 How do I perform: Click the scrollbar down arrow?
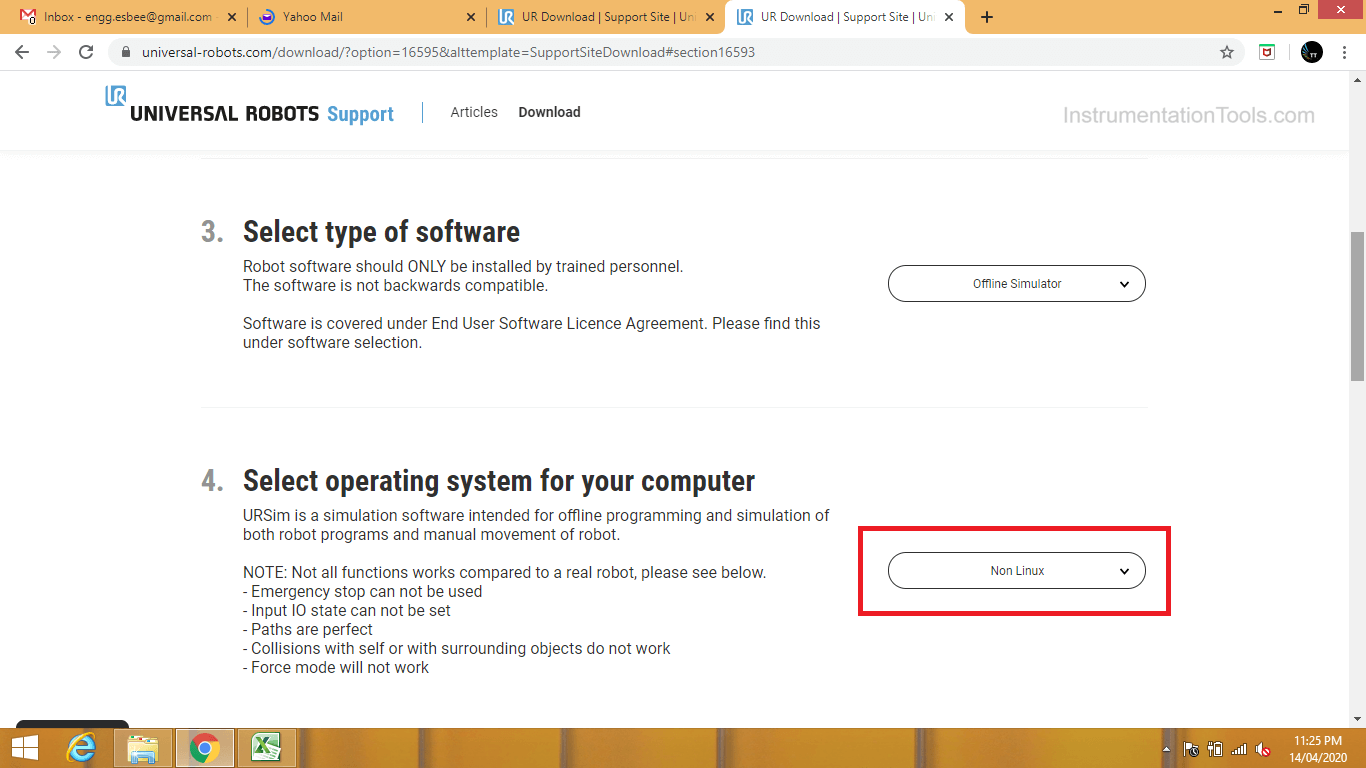1357,718
